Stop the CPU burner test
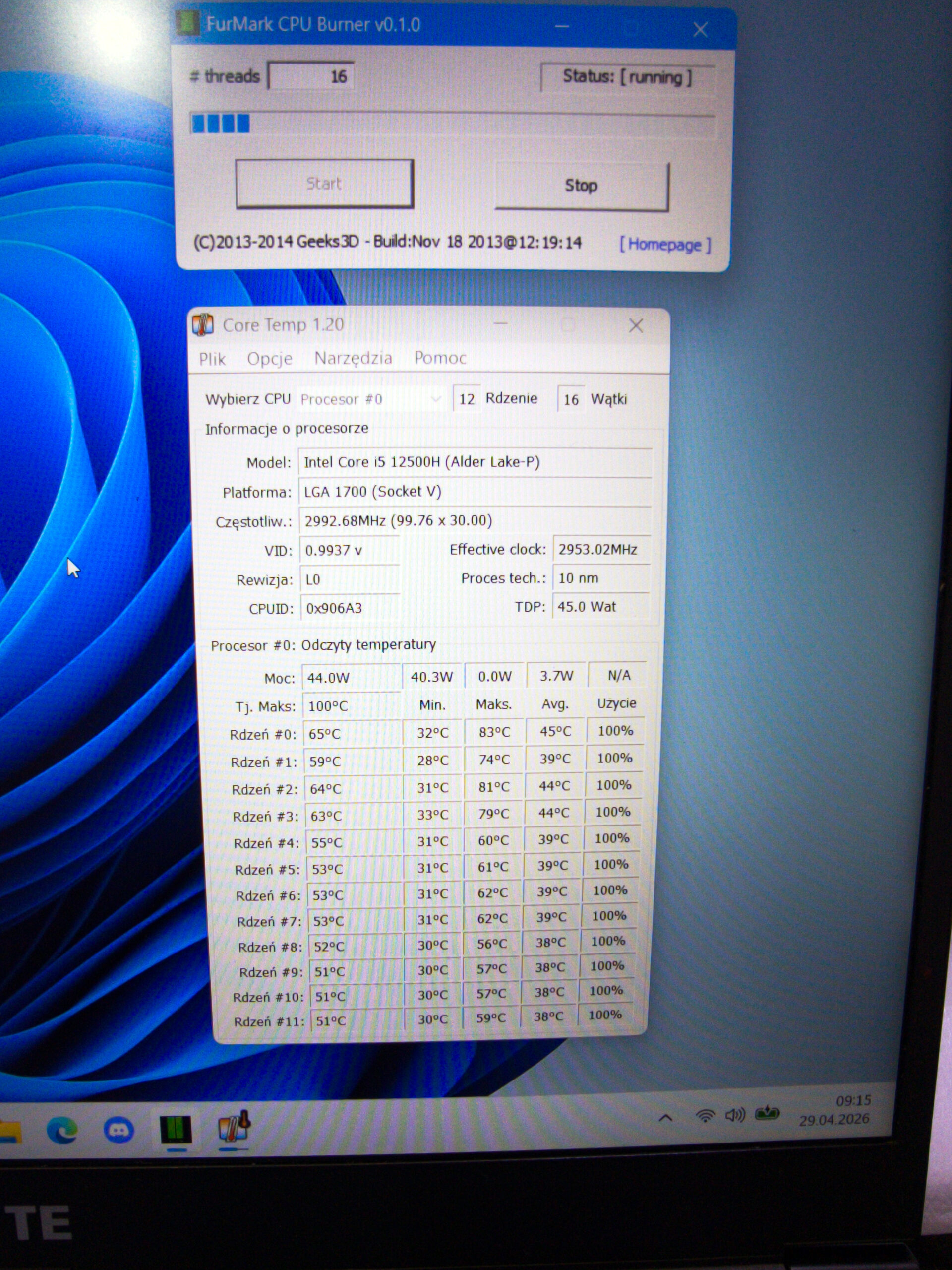 coord(581,186)
